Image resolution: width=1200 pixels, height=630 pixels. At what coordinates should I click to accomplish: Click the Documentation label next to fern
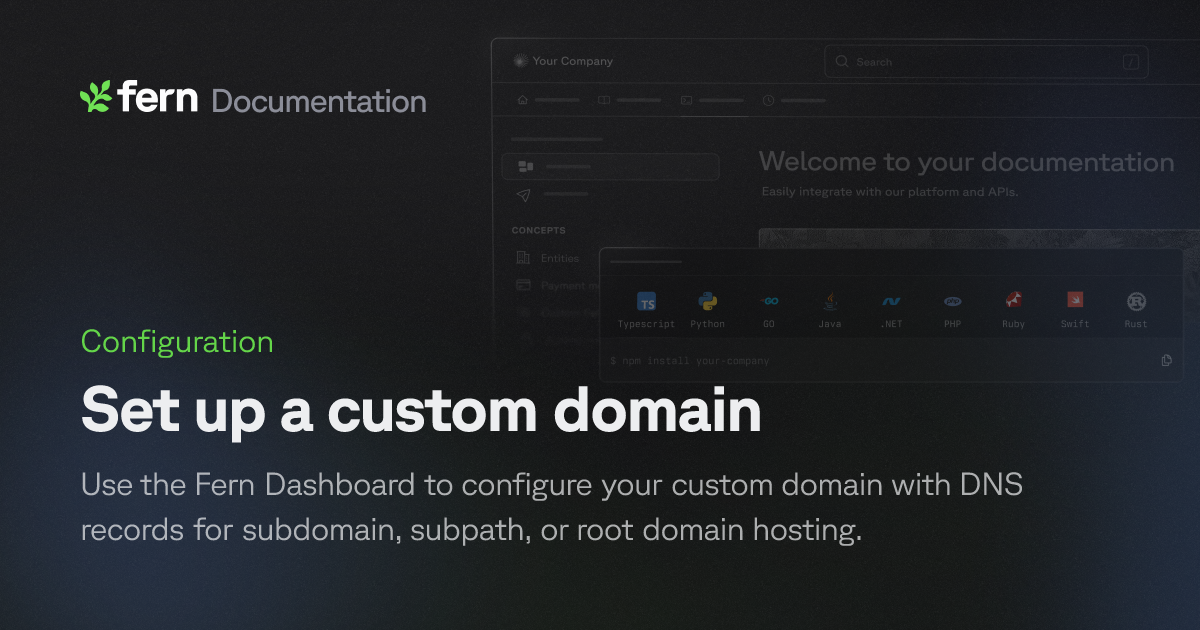click(319, 101)
